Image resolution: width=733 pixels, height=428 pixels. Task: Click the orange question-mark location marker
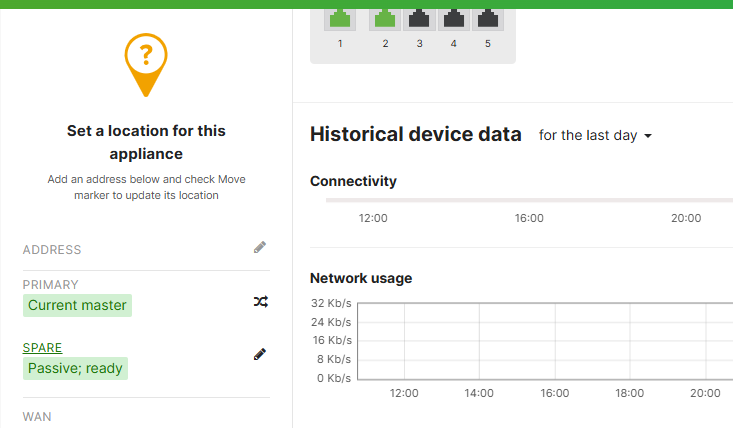pos(146,62)
